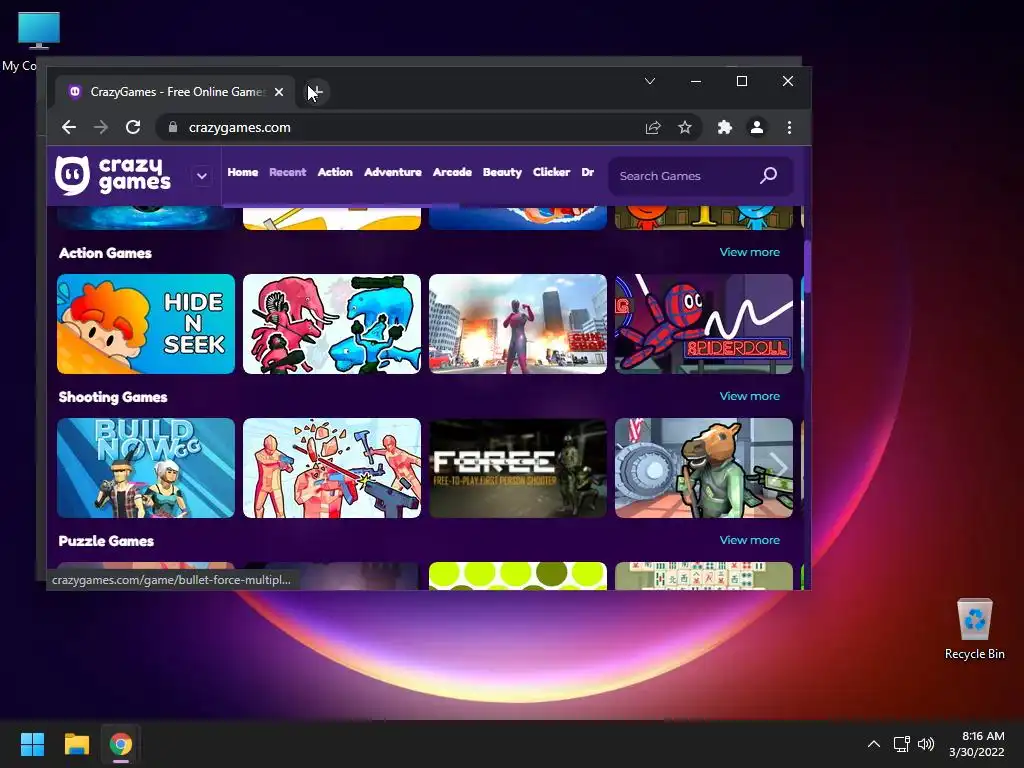1024x768 pixels.
Task: Open Chrome's three-dot menu
Action: [x=790, y=127]
